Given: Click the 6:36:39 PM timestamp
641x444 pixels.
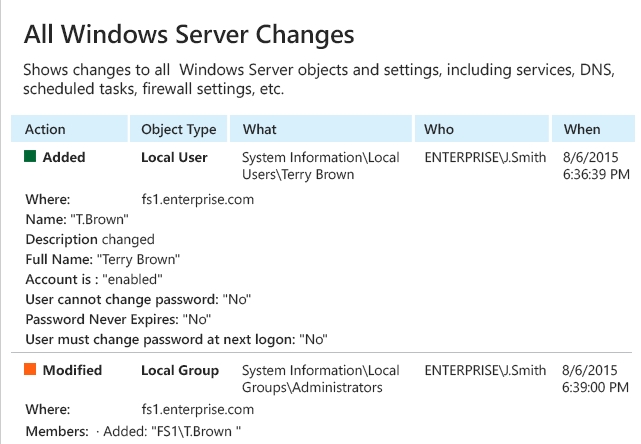Looking at the screenshot, I should click(596, 175).
